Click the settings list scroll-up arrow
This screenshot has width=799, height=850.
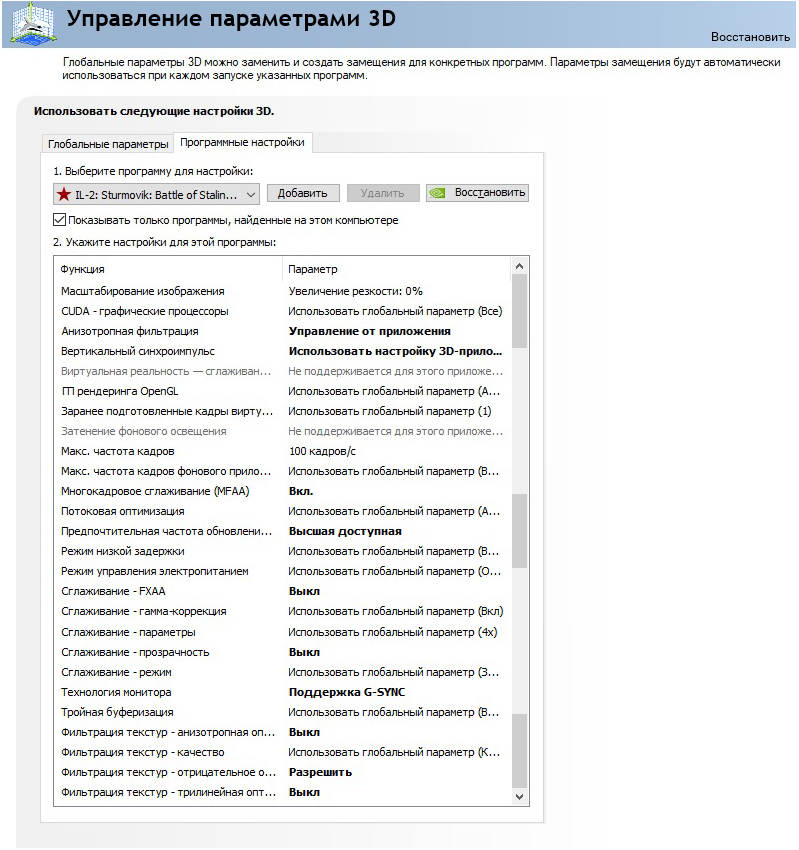(519, 266)
